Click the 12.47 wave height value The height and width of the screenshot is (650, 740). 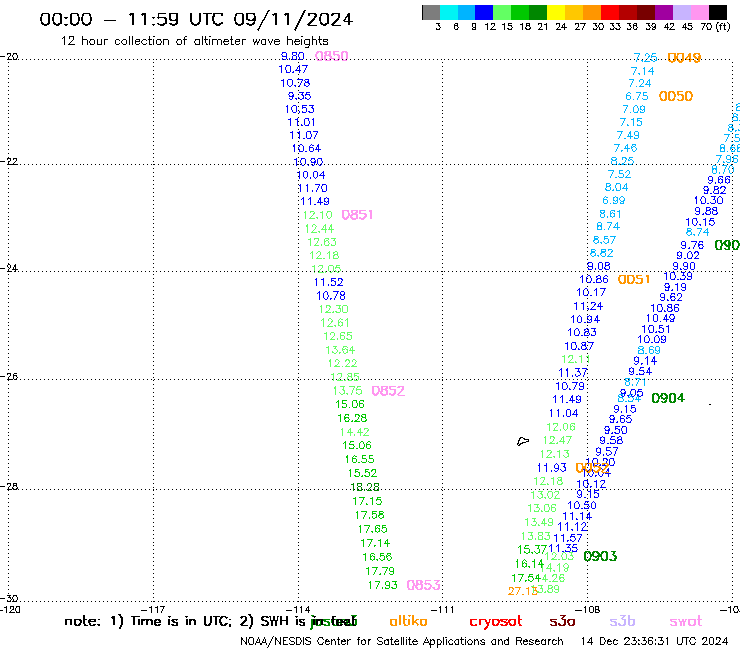click(x=557, y=440)
